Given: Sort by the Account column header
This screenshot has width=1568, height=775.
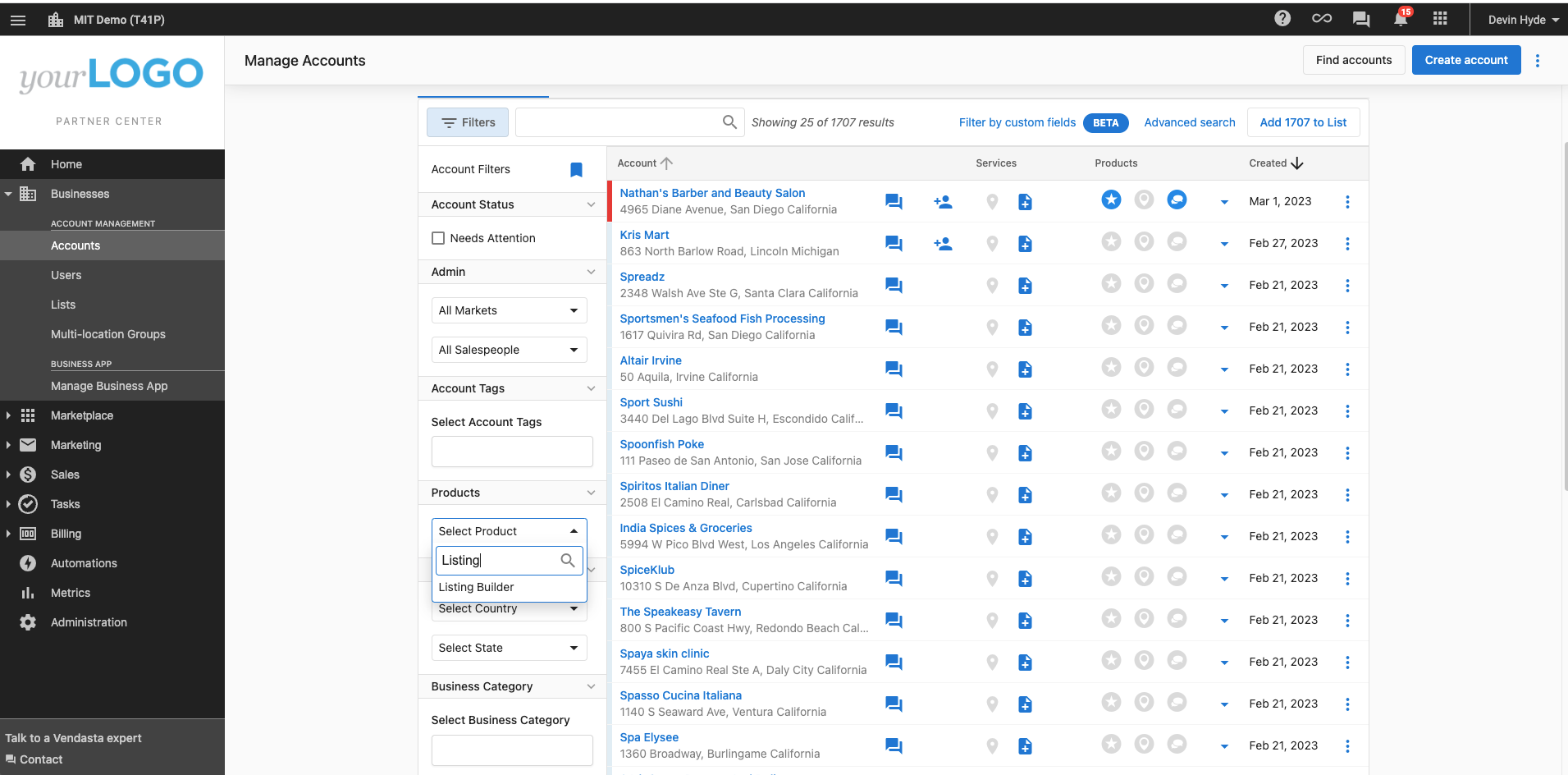Looking at the screenshot, I should click(x=645, y=163).
